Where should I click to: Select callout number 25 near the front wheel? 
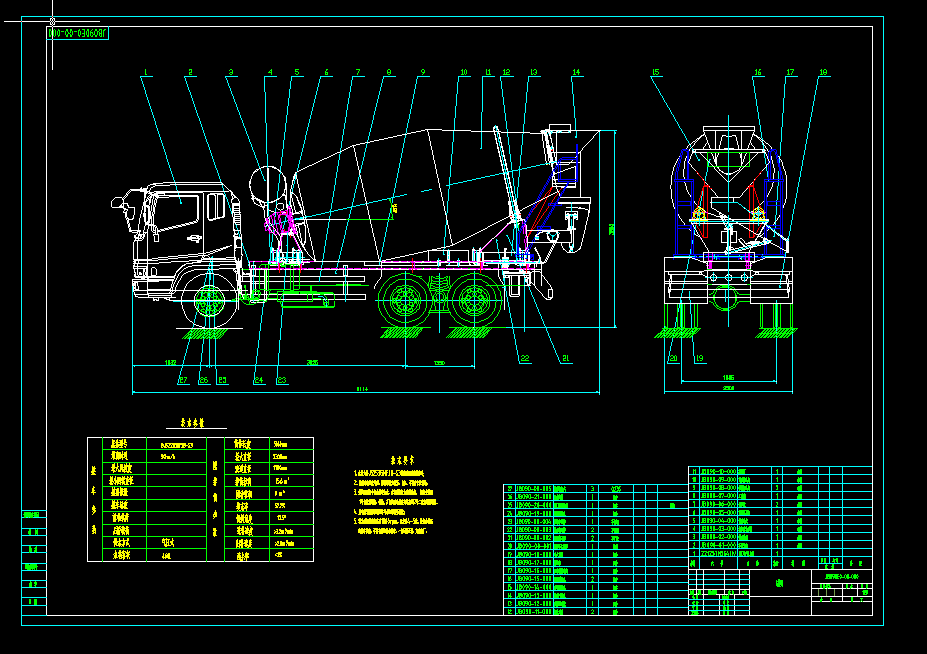coord(222,380)
